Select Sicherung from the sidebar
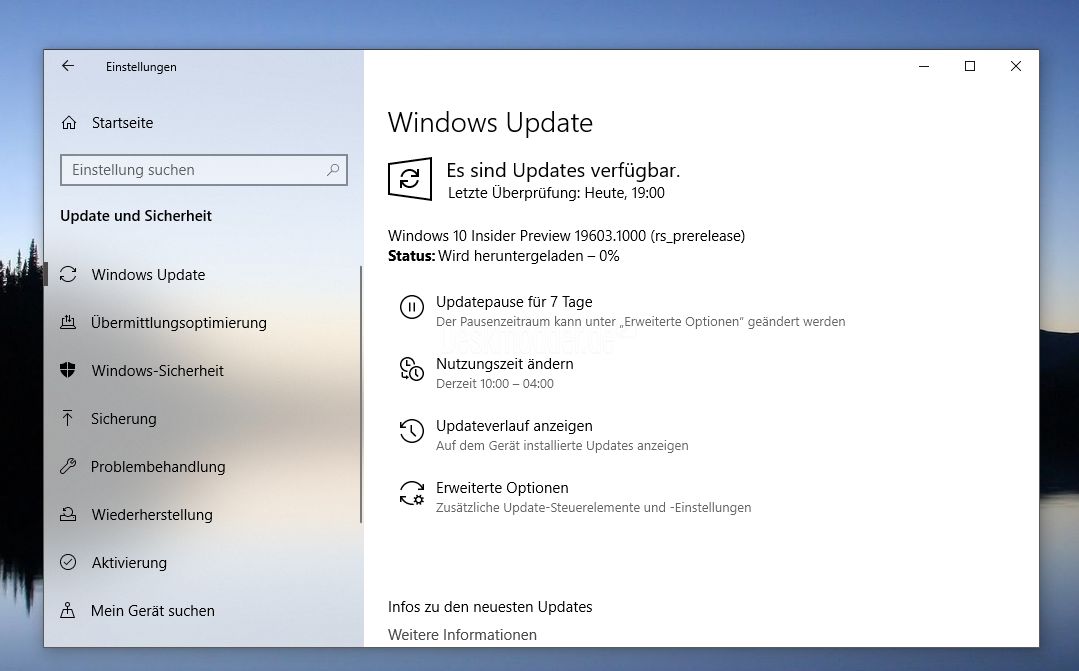 123,419
